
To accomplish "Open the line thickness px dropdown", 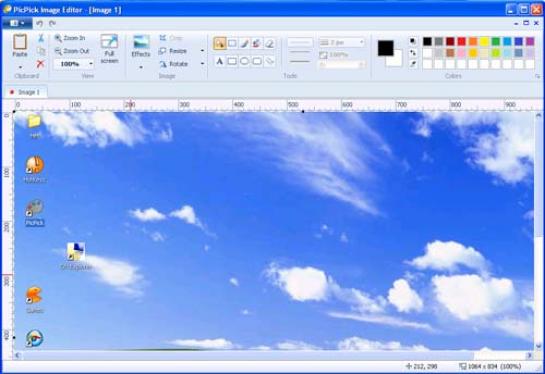I will pyautogui.click(x=342, y=42).
